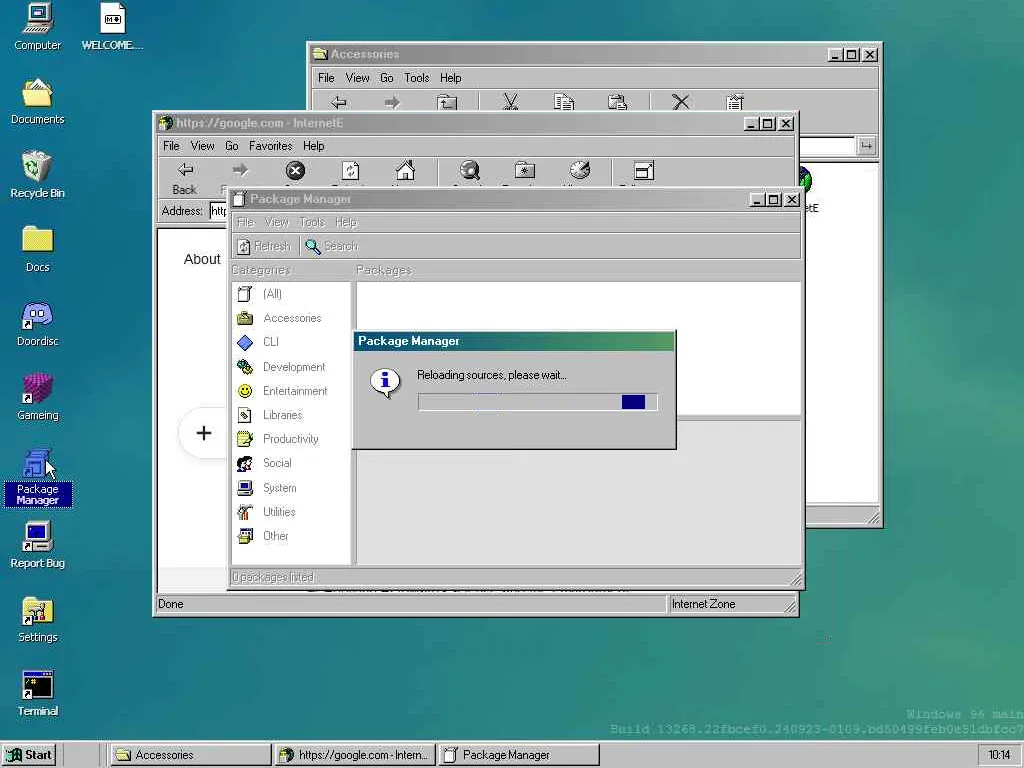Open the Settings desktop icon
Viewport: 1024px width, 768px height.
coord(37,619)
